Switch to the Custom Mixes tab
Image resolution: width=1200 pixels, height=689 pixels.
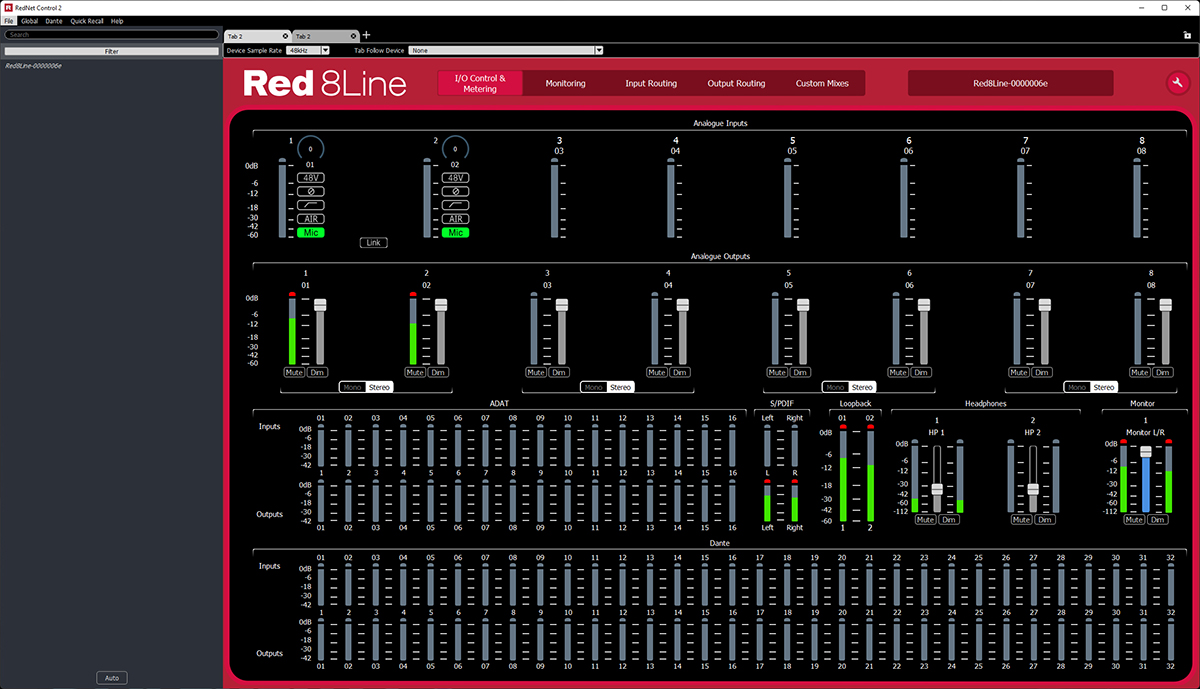pos(822,84)
